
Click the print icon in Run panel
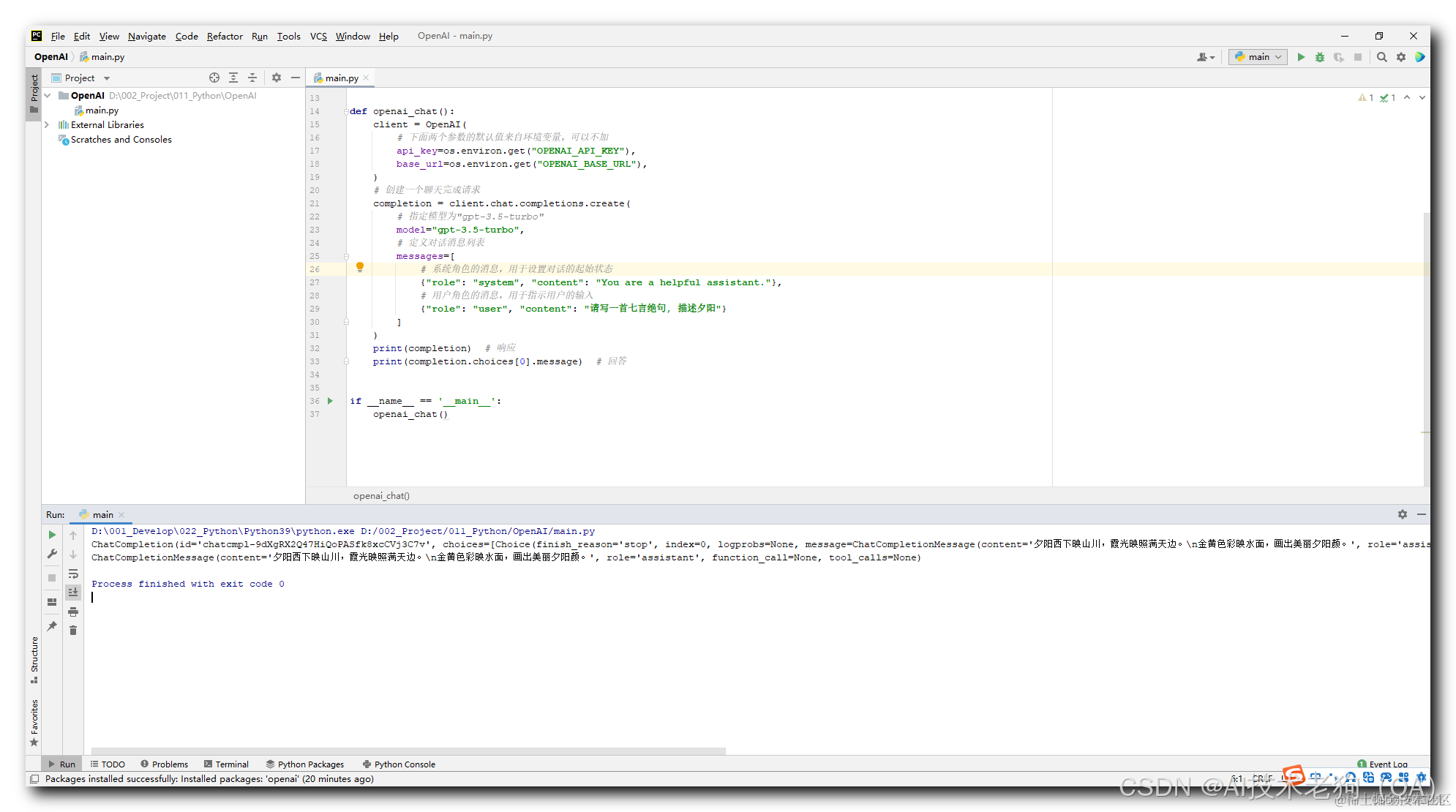[x=73, y=612]
